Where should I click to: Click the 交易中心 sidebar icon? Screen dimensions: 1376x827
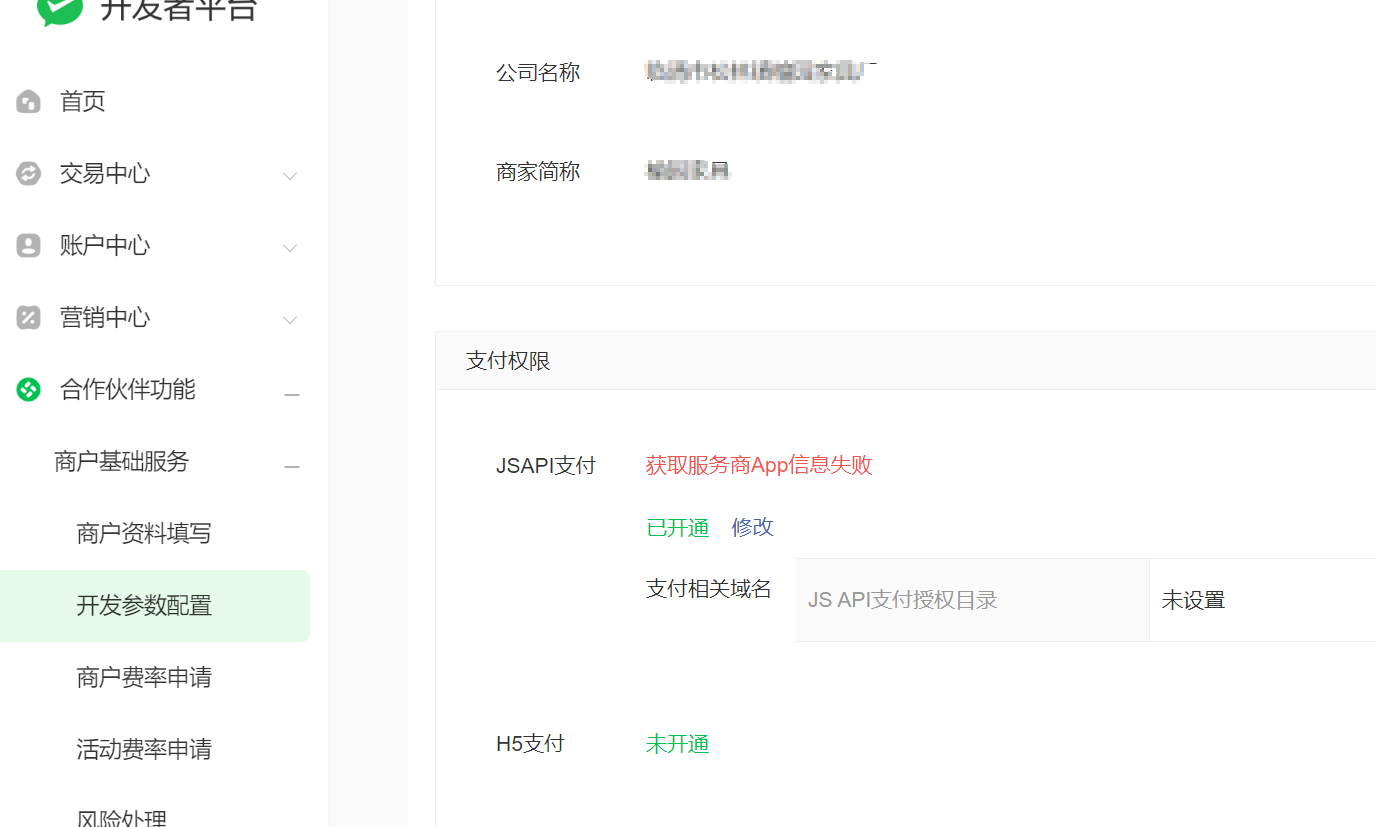(29, 173)
